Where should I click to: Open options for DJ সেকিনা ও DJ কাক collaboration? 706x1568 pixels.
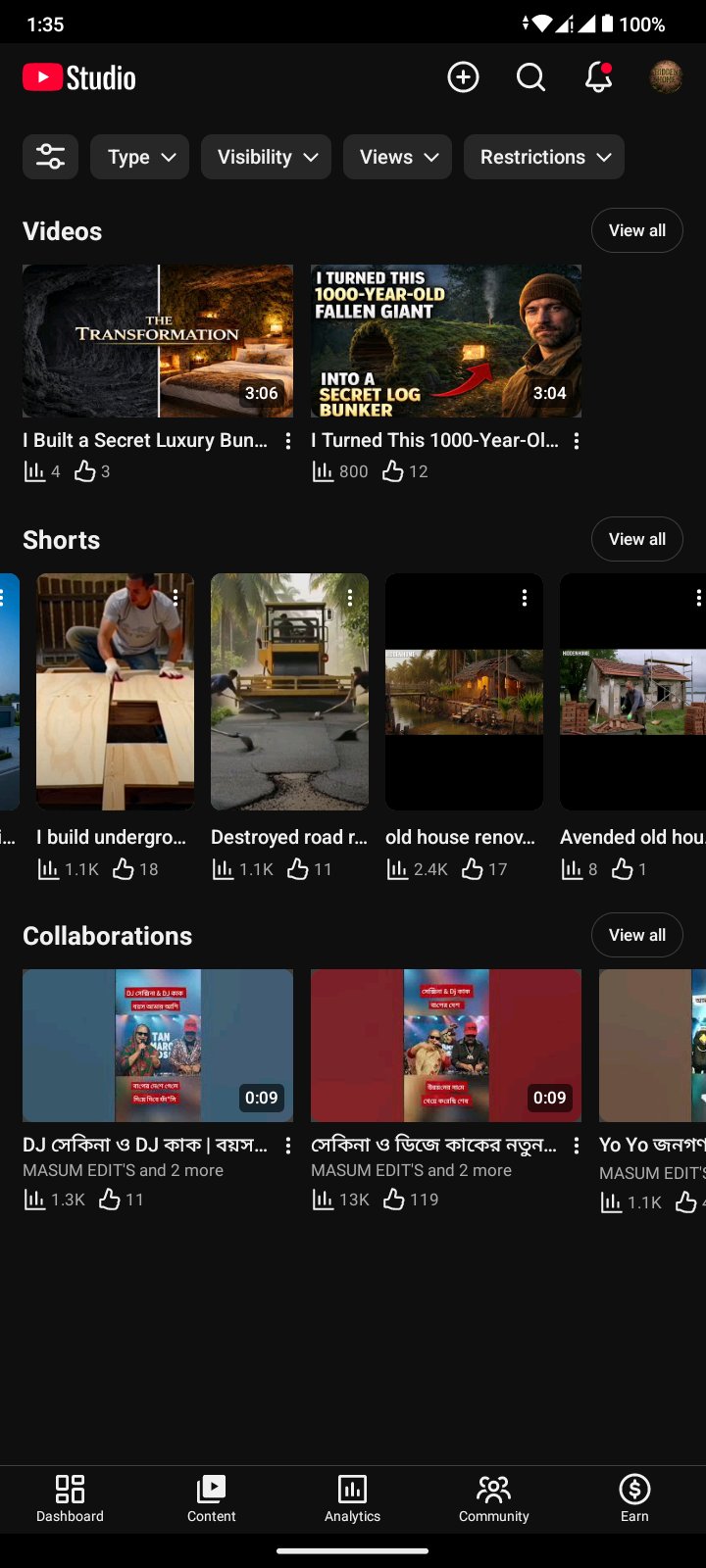coord(287,1145)
